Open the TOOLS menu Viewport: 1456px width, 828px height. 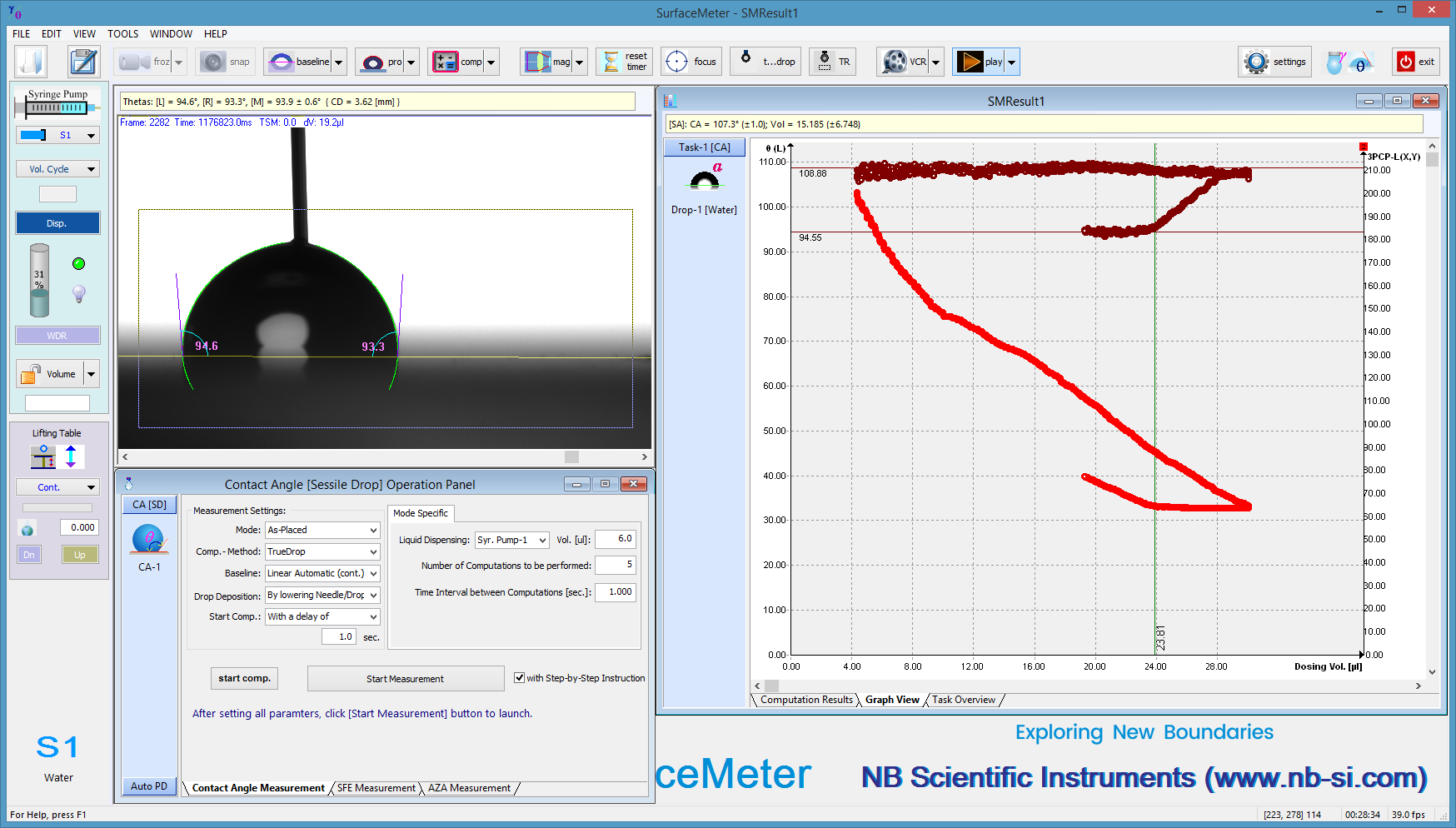point(122,34)
